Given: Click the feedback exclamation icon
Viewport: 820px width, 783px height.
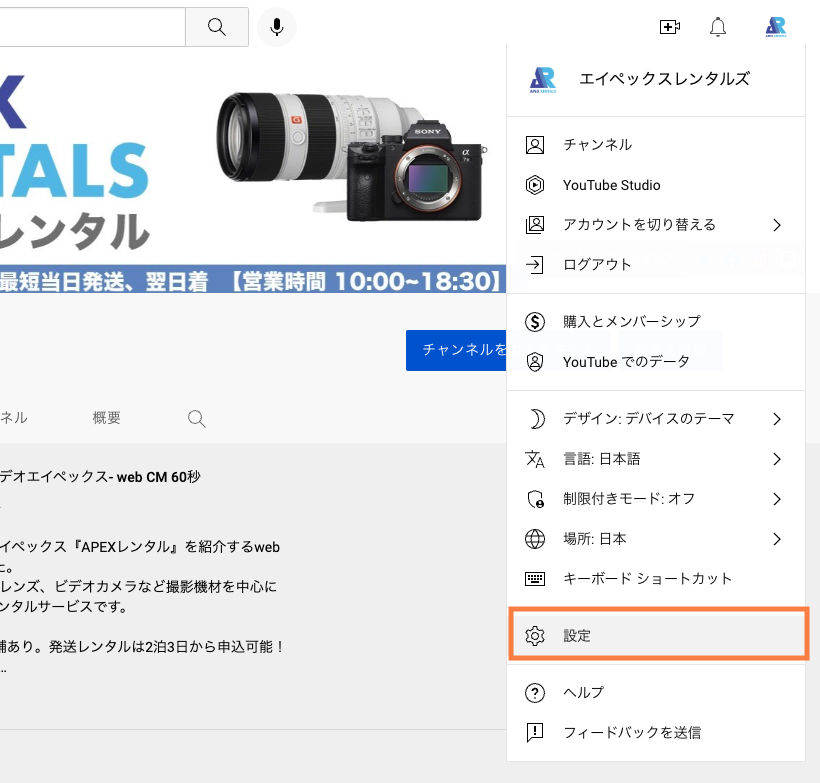Looking at the screenshot, I should tap(534, 733).
